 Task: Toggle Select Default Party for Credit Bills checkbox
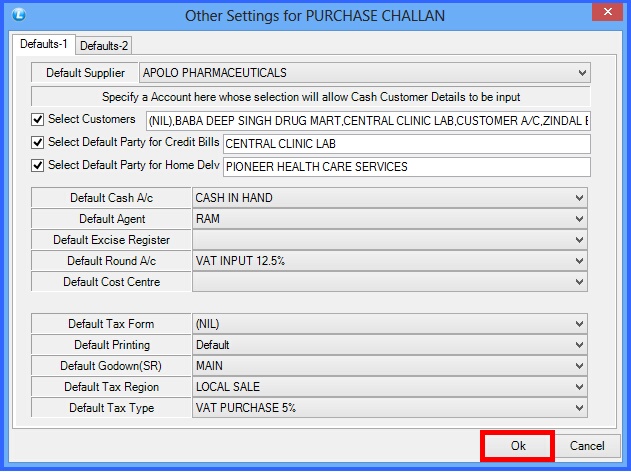pyautogui.click(x=37, y=142)
